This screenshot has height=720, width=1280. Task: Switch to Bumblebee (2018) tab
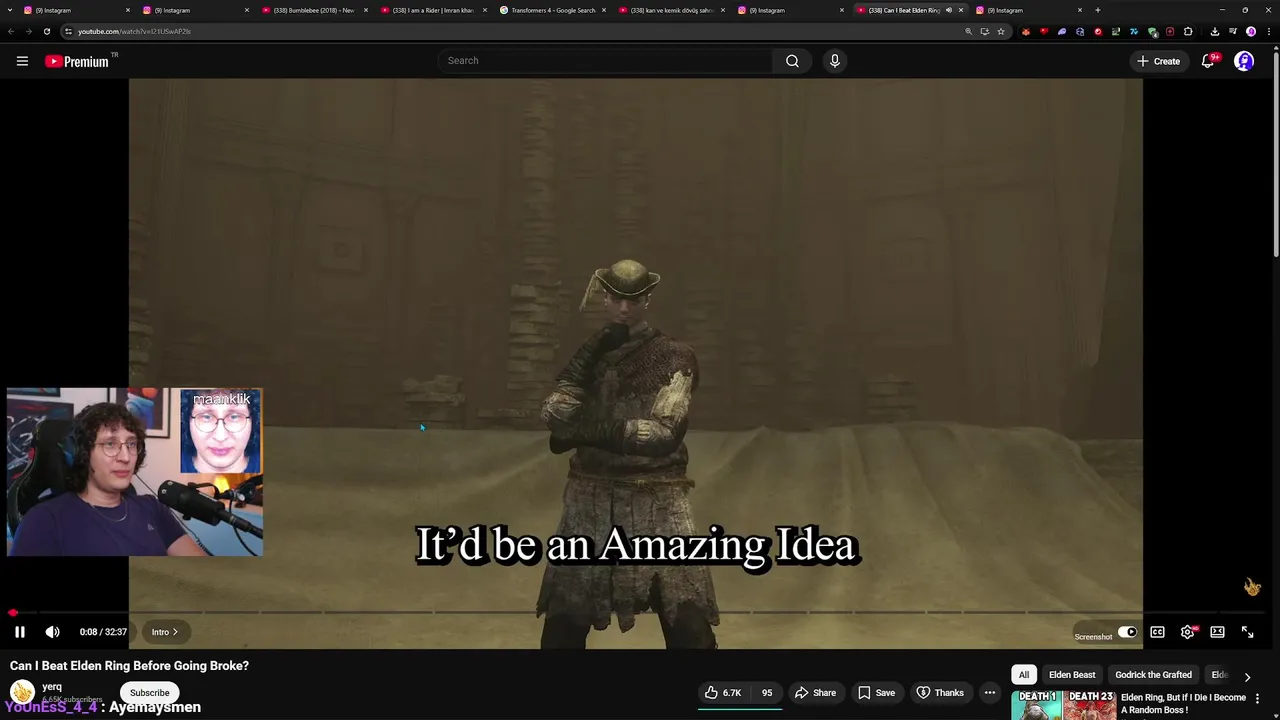314,10
